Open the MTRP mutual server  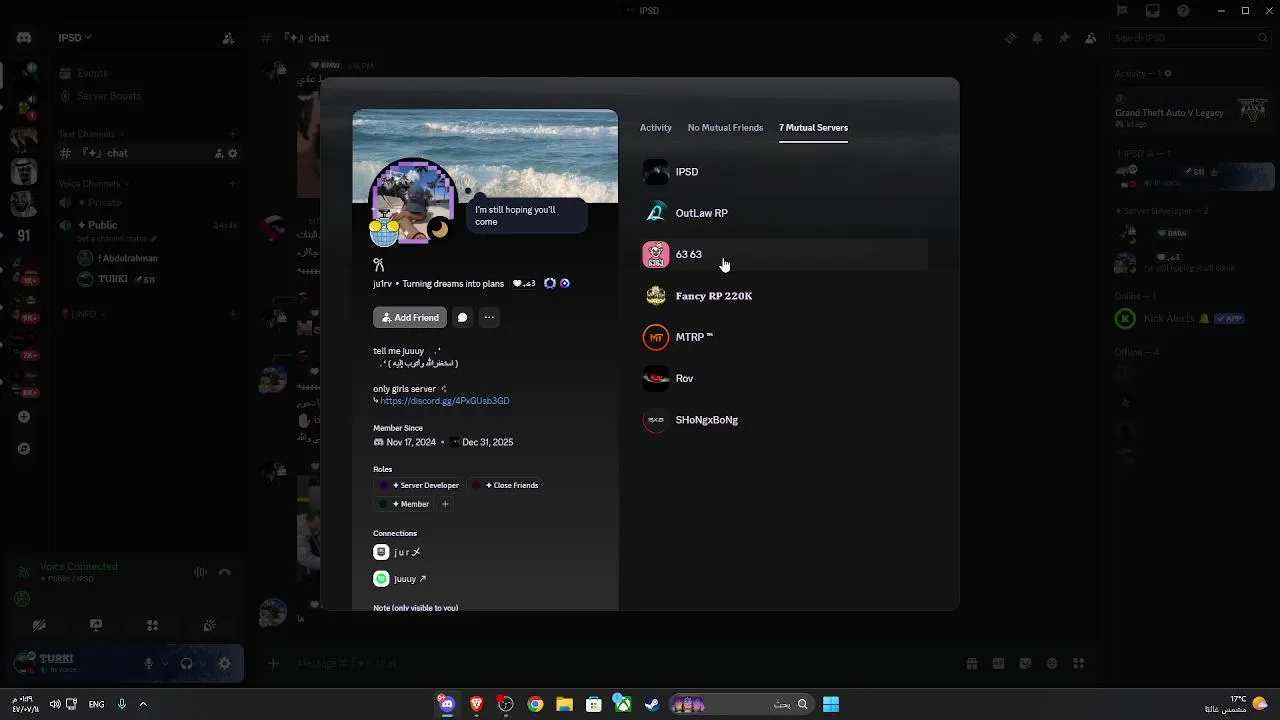click(784, 337)
